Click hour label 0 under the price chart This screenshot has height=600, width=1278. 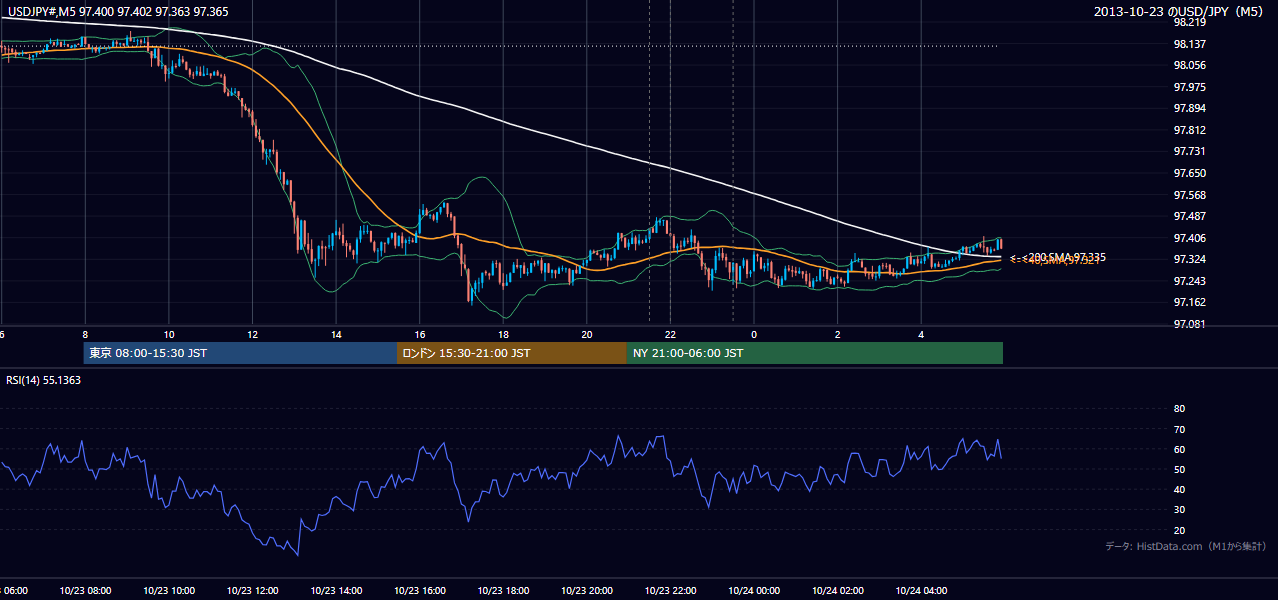click(x=754, y=334)
